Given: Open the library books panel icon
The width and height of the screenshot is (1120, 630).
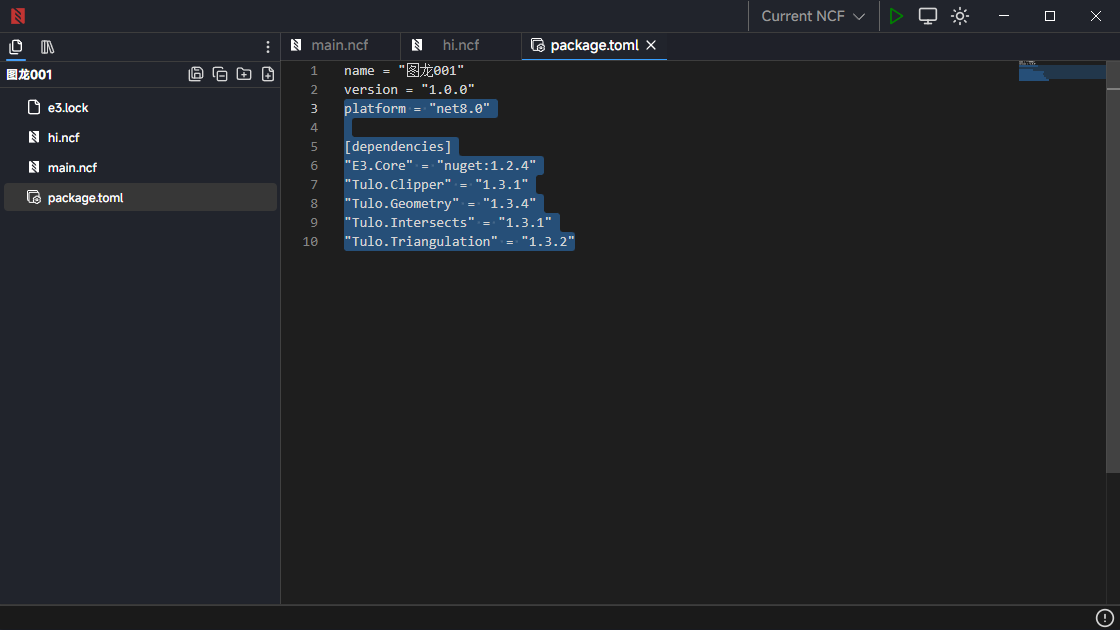Looking at the screenshot, I should (x=47, y=47).
